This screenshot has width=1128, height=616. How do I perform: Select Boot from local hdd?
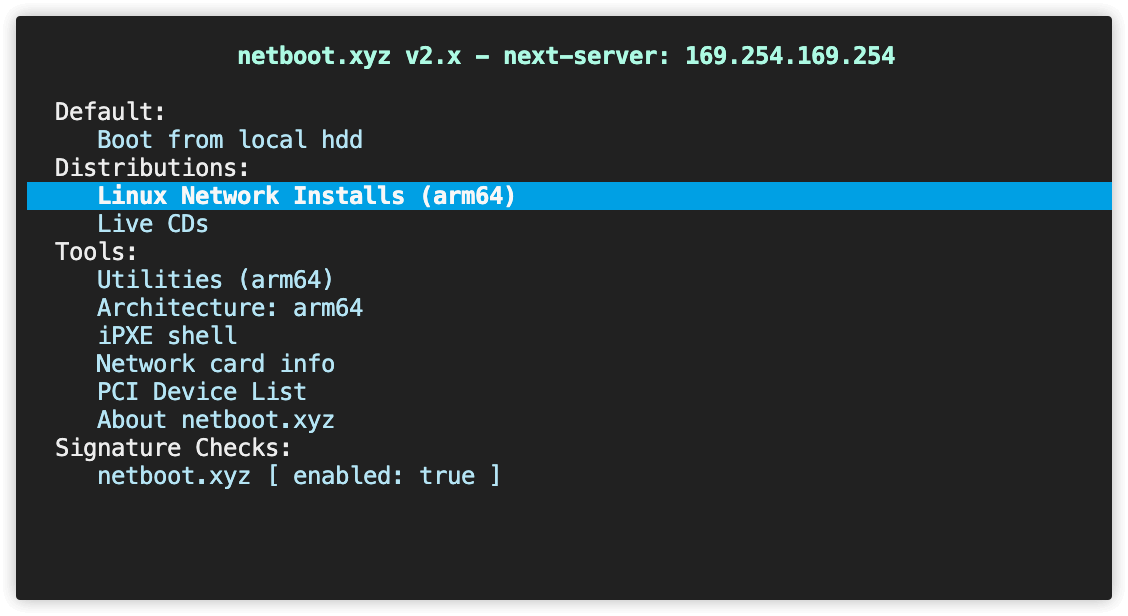point(229,139)
